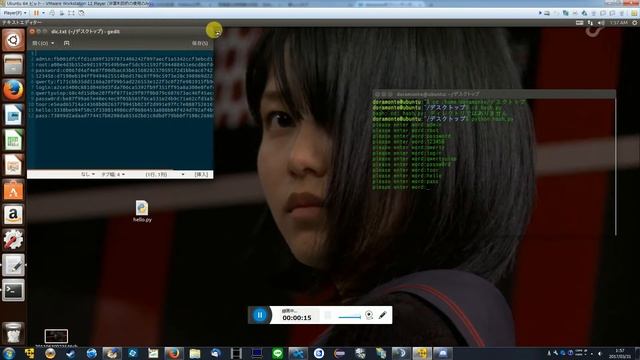640x360 pixels.
Task: Click the Ubuntu panel clock
Action: [619, 23]
